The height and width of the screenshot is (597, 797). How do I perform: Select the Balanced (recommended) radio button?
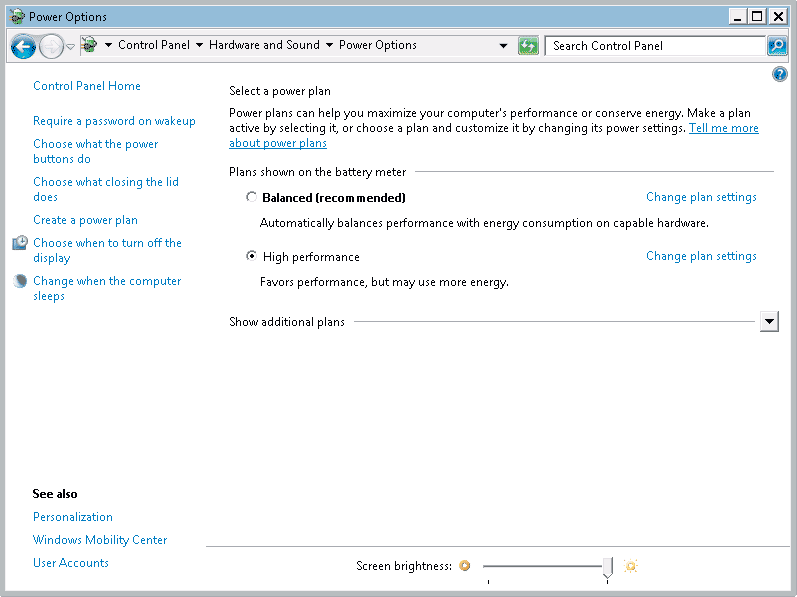(251, 197)
